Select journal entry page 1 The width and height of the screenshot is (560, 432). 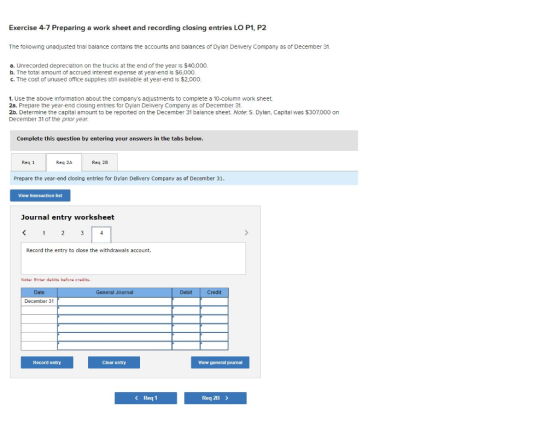tap(44, 233)
